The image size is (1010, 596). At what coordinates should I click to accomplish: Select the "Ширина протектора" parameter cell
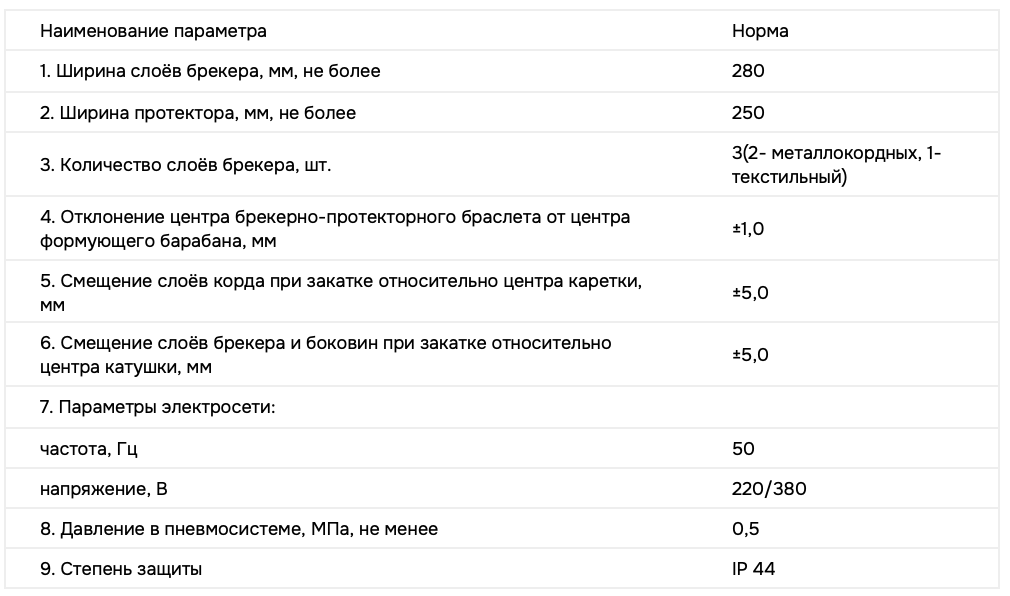point(198,113)
